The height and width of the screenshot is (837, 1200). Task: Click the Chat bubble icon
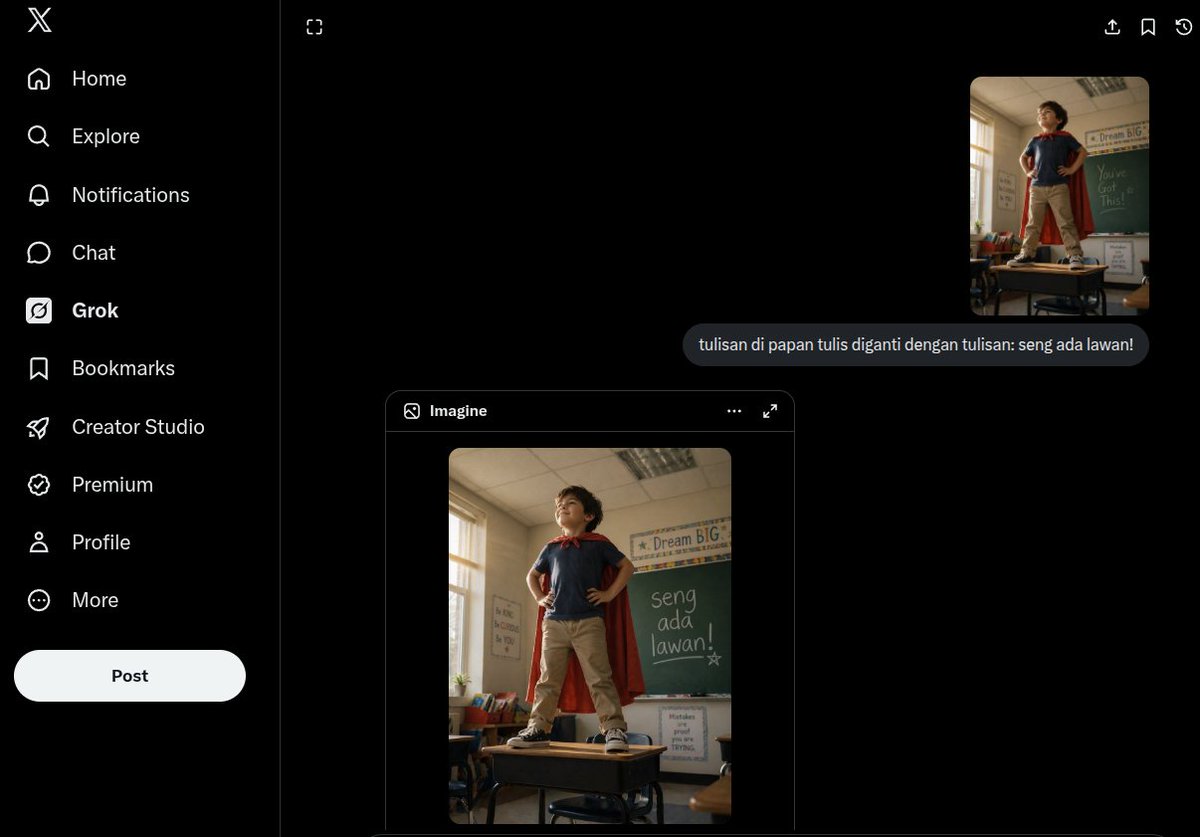tap(39, 253)
